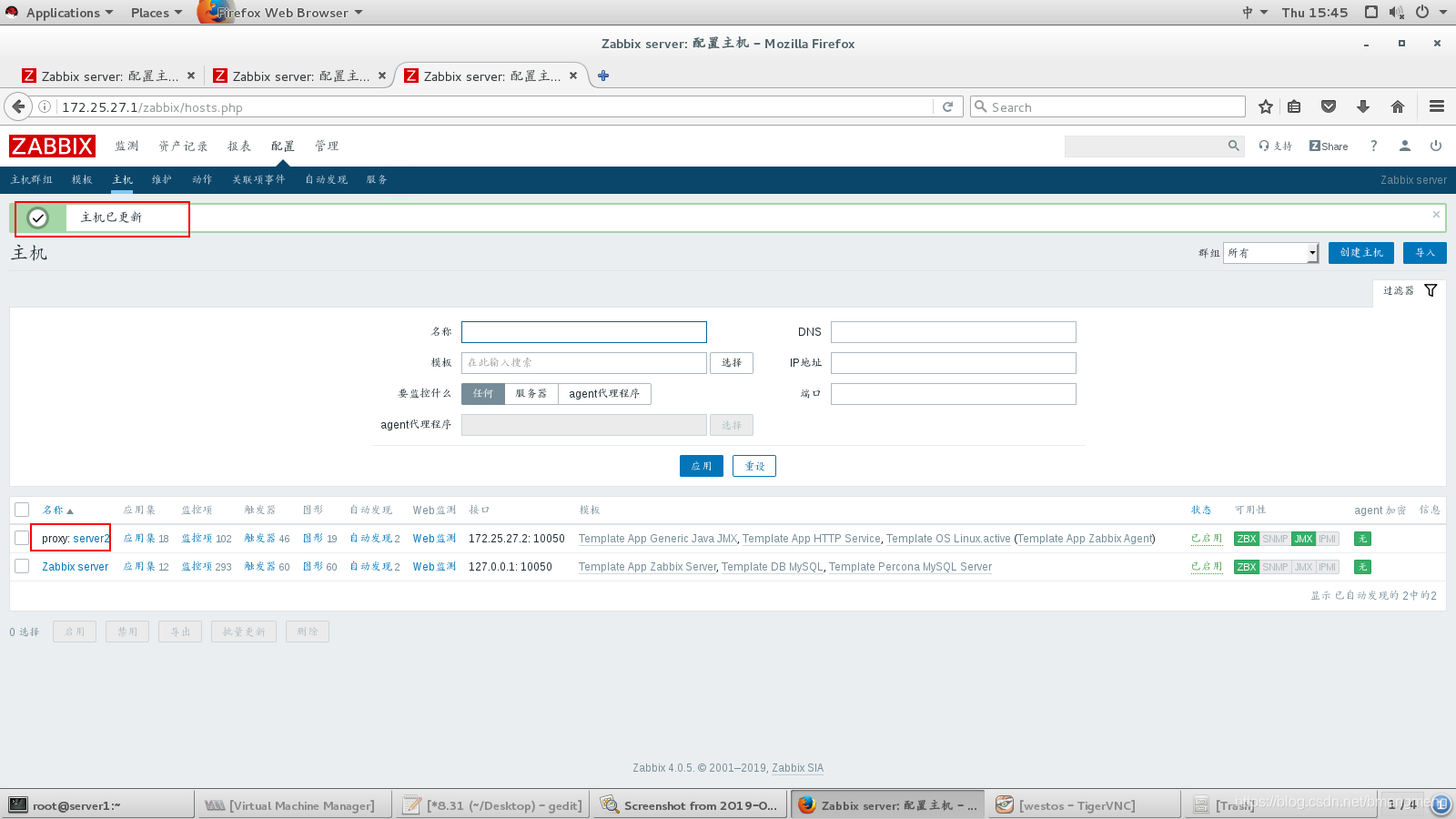Image resolution: width=1456 pixels, height=819 pixels.
Task: Select the 服务器 monitored-by option
Action: (531, 393)
